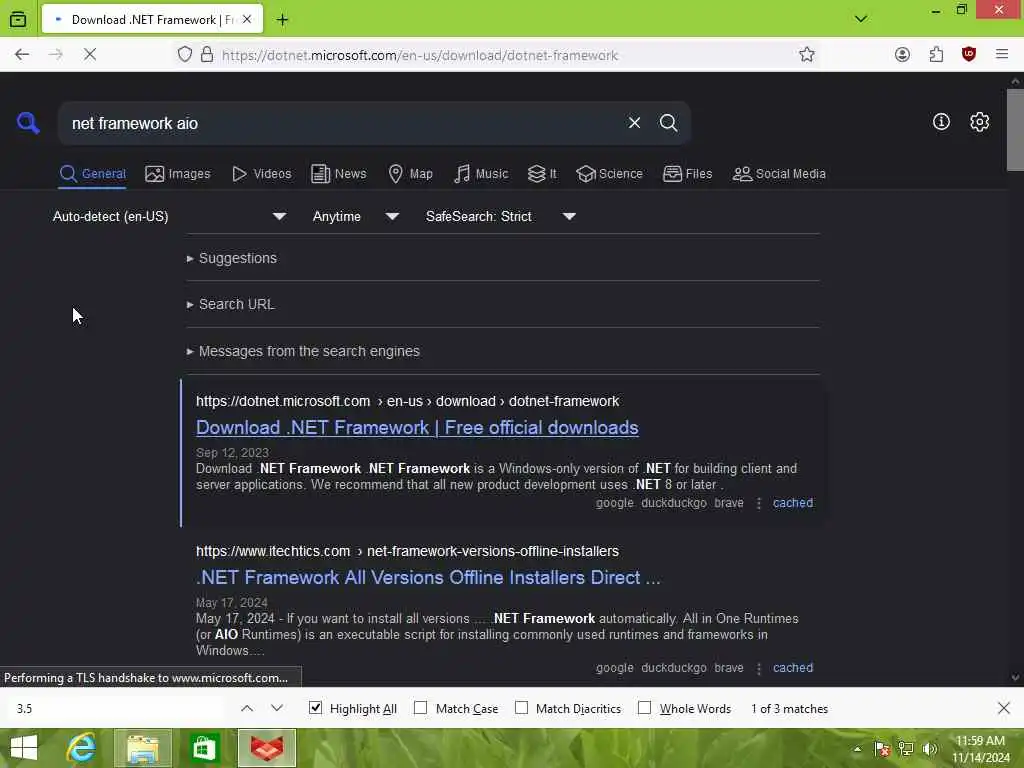
Task: Show hidden tray icons arrow
Action: pos(857,749)
